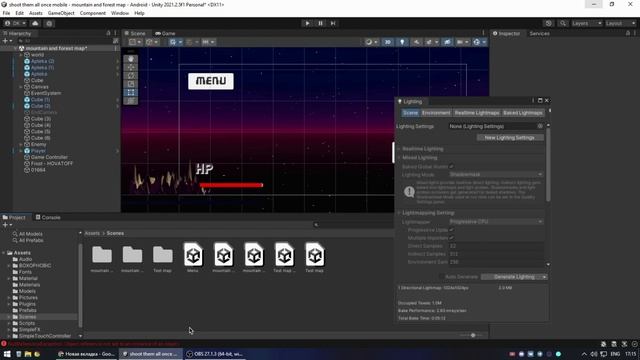This screenshot has height=360, width=640.
Task: Open the Environment tab in the Lighting window
Action: (x=436, y=113)
